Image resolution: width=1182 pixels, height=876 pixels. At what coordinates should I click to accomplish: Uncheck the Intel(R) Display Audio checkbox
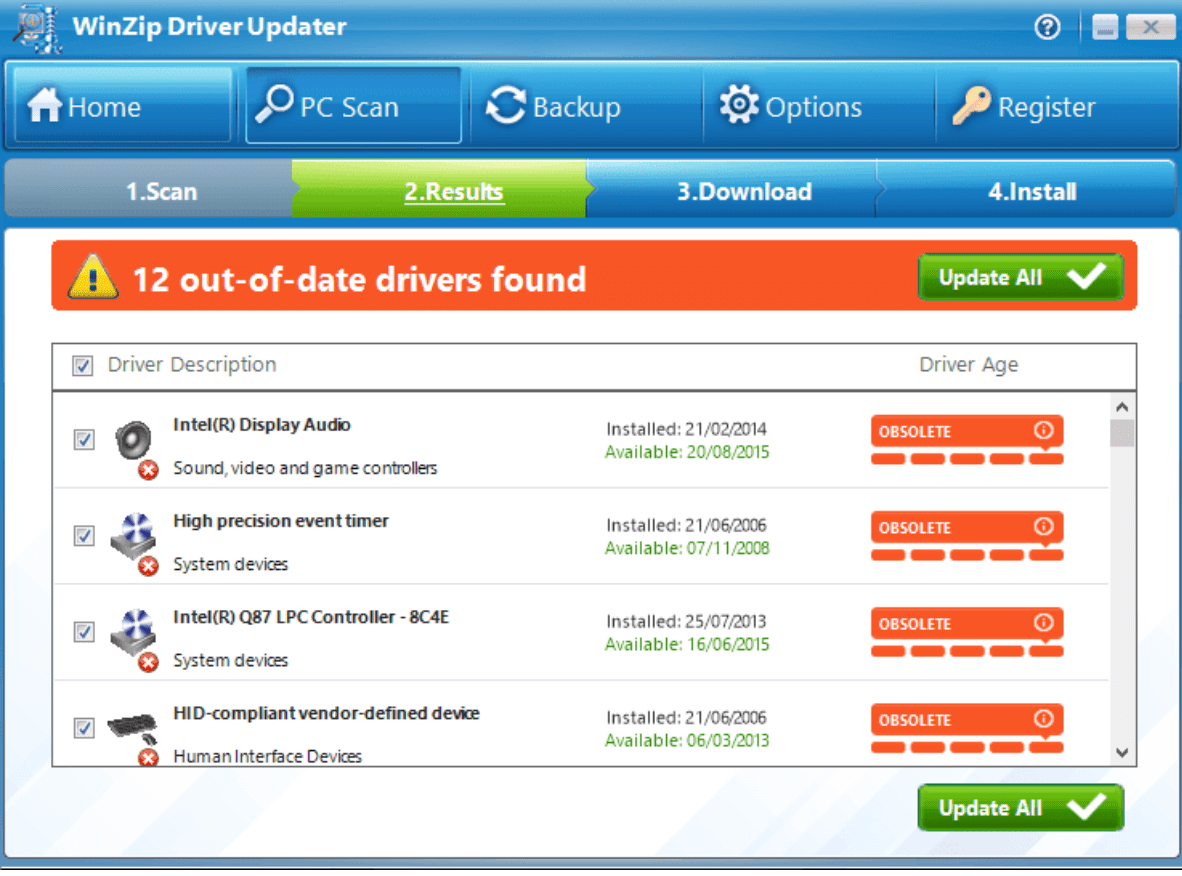point(84,440)
